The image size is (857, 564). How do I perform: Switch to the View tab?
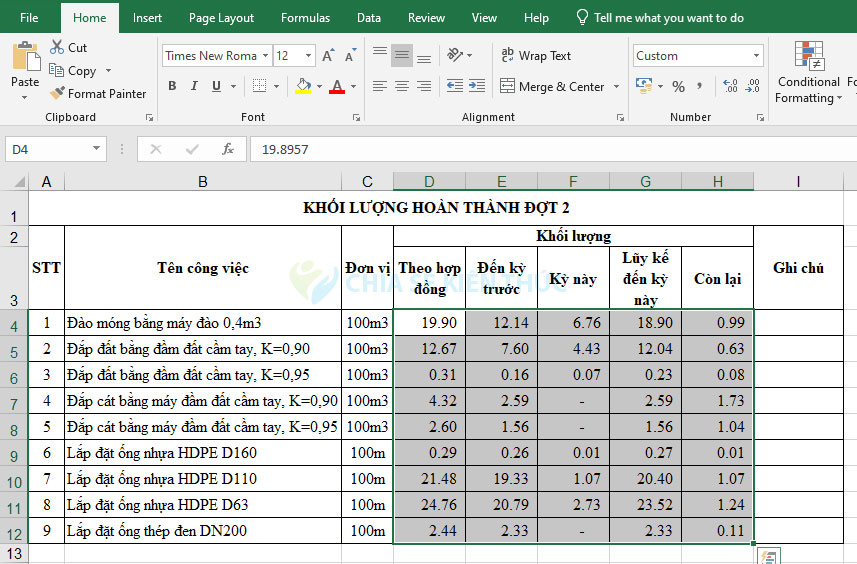[x=484, y=17]
